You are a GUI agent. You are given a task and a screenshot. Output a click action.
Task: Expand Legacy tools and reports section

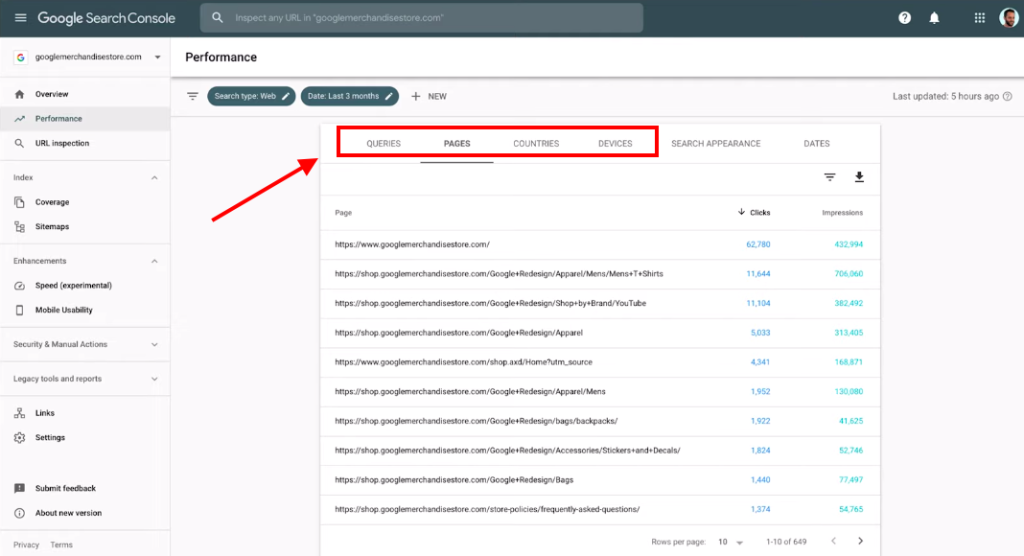[x=154, y=379]
